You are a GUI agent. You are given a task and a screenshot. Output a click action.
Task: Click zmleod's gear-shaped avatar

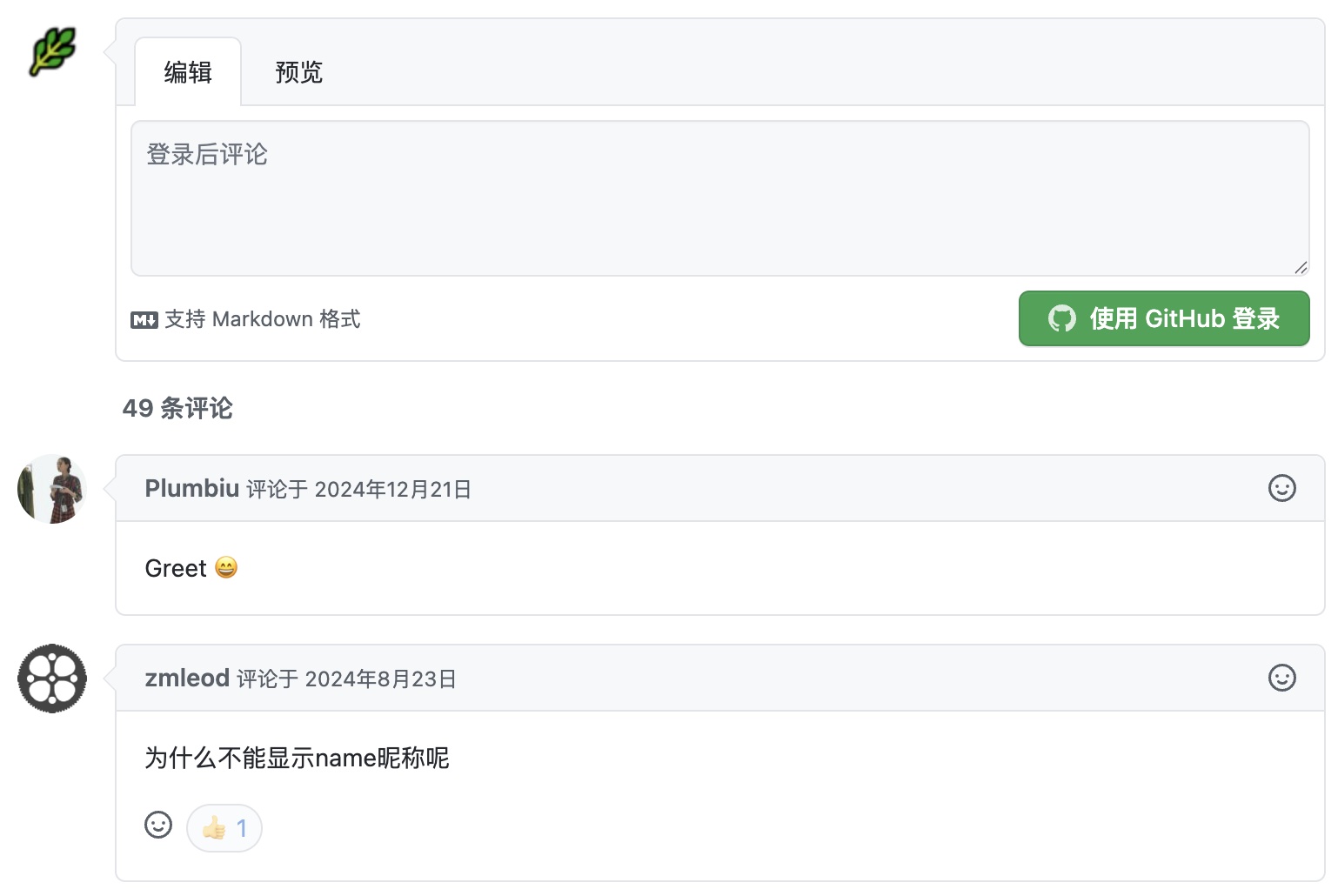(x=52, y=679)
